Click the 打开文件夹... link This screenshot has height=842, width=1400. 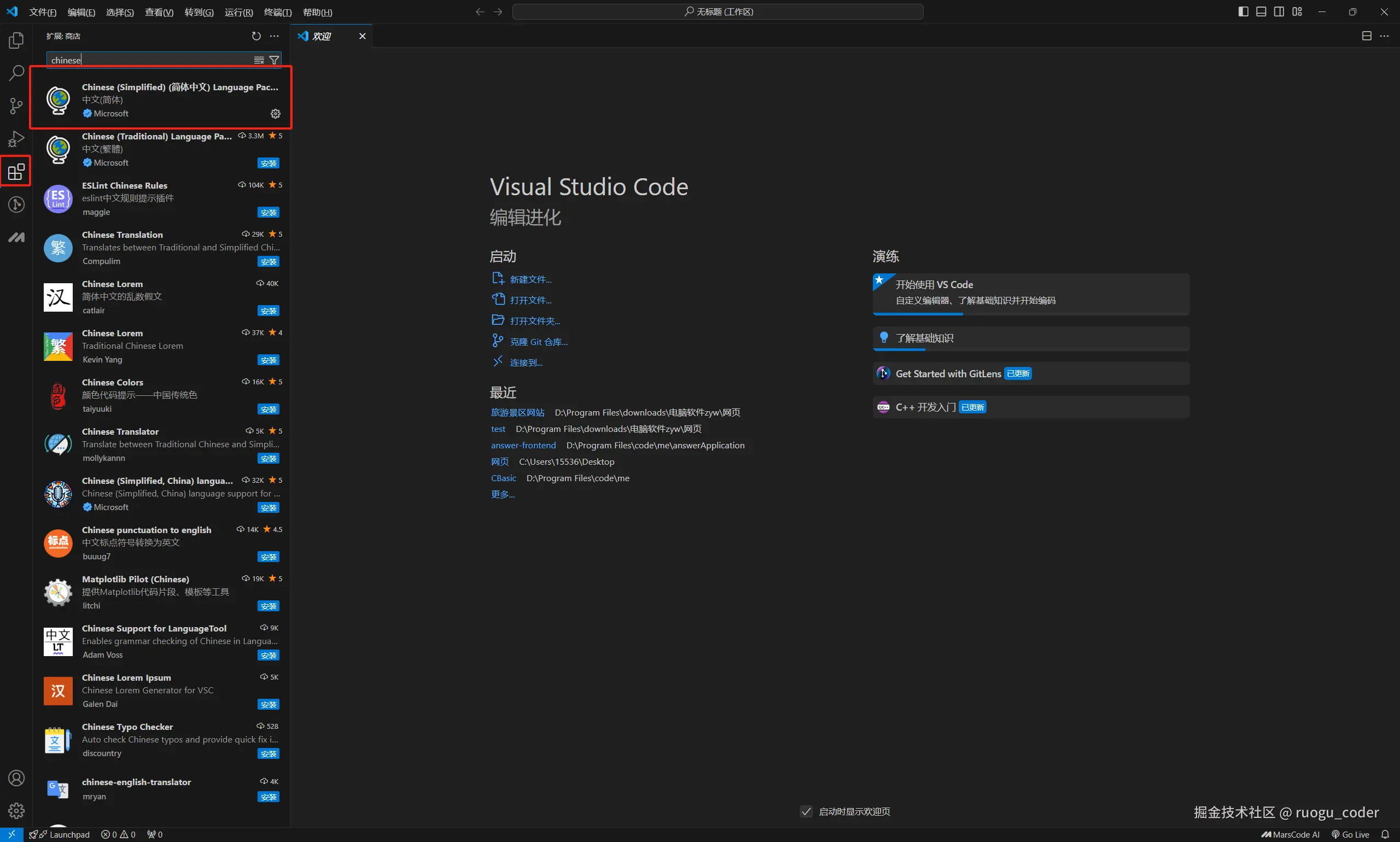(x=535, y=321)
